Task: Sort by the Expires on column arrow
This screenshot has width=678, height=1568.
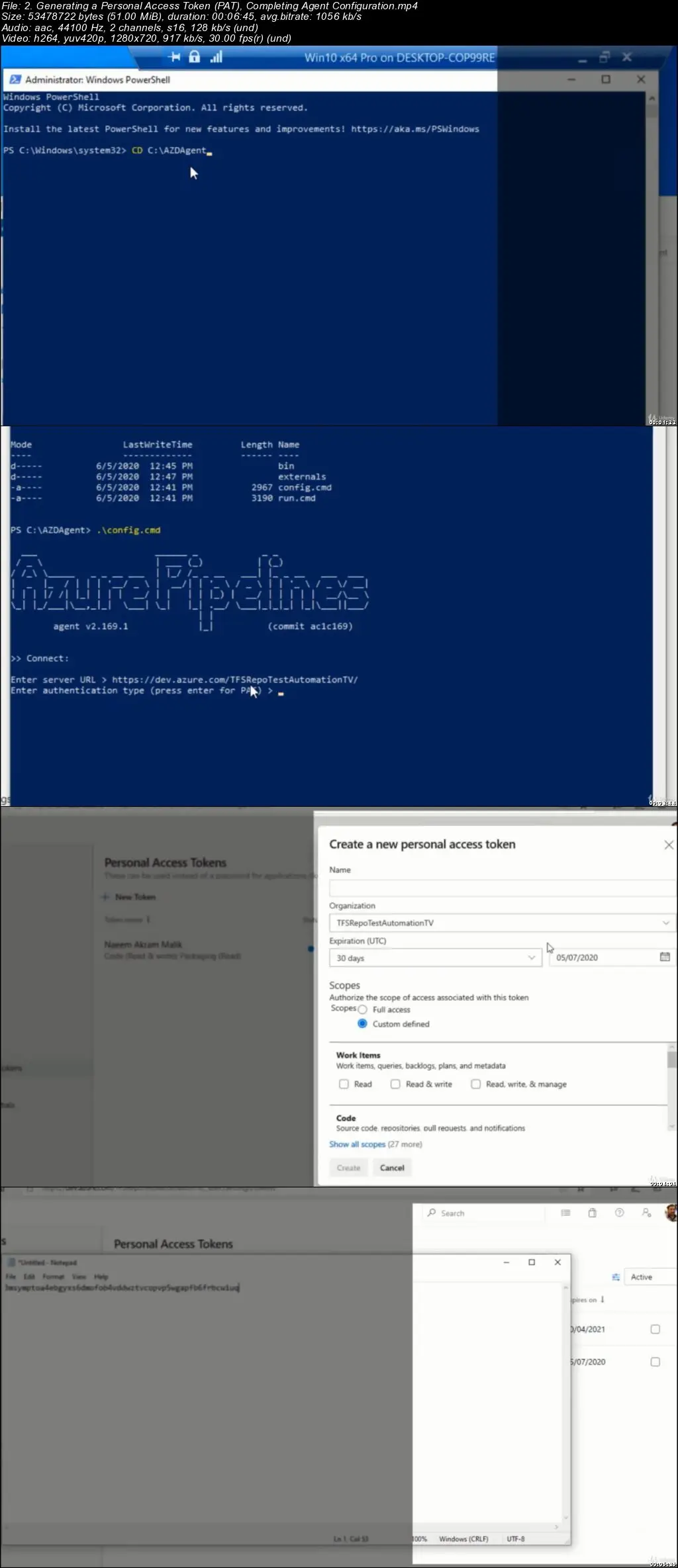Action: pos(602,1299)
